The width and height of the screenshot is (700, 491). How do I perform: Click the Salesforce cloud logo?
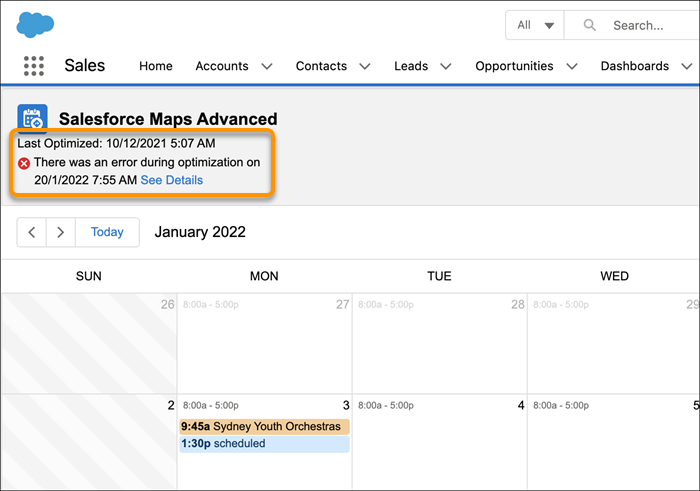click(35, 25)
